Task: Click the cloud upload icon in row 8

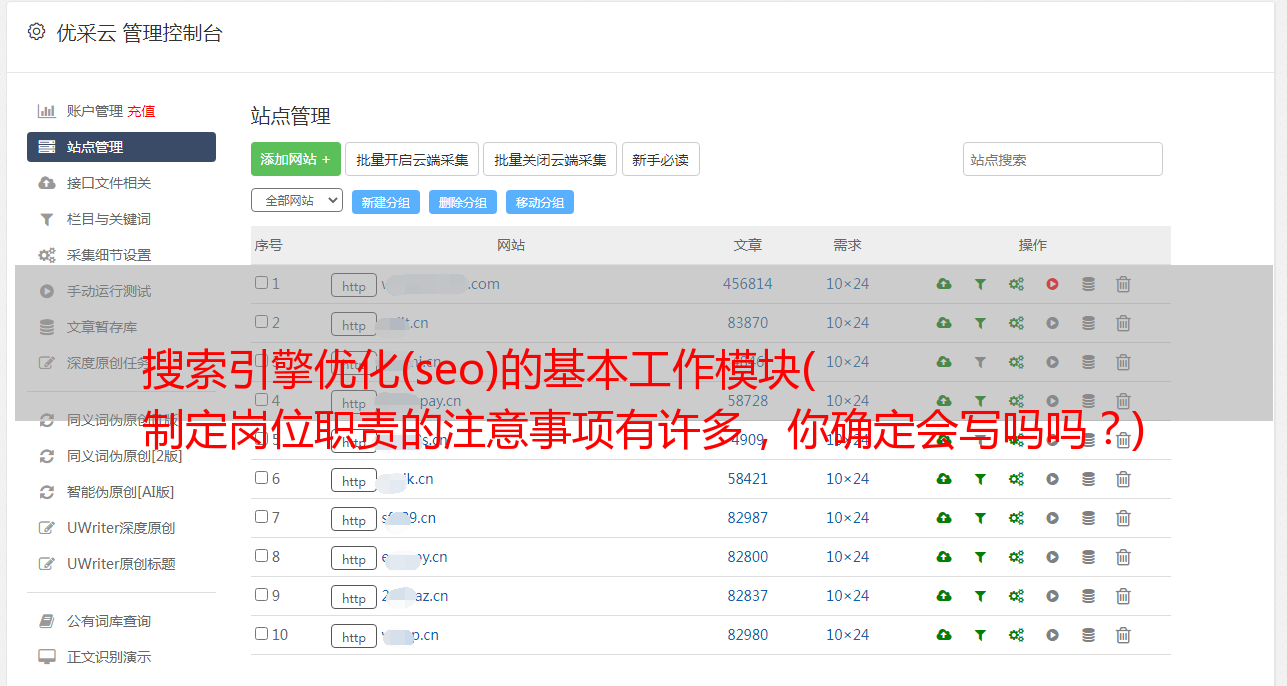Action: (x=944, y=557)
